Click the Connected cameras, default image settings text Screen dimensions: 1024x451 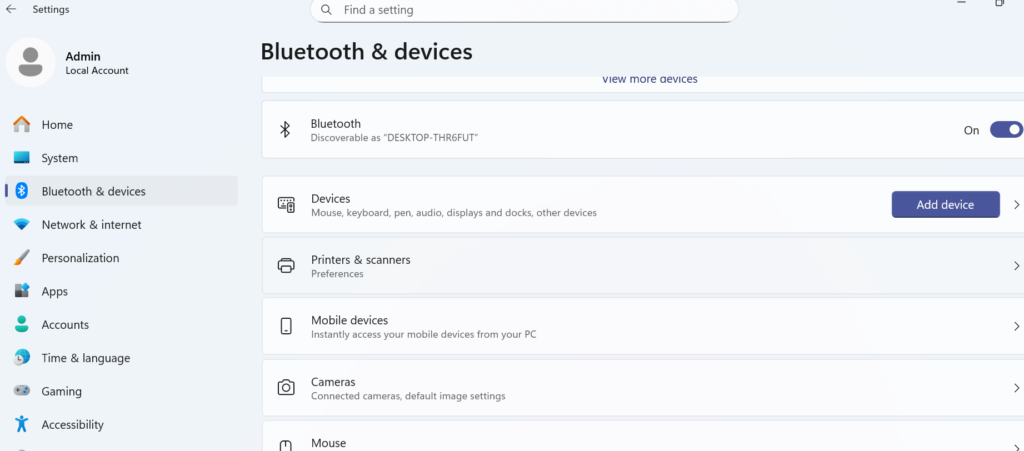pos(408,396)
